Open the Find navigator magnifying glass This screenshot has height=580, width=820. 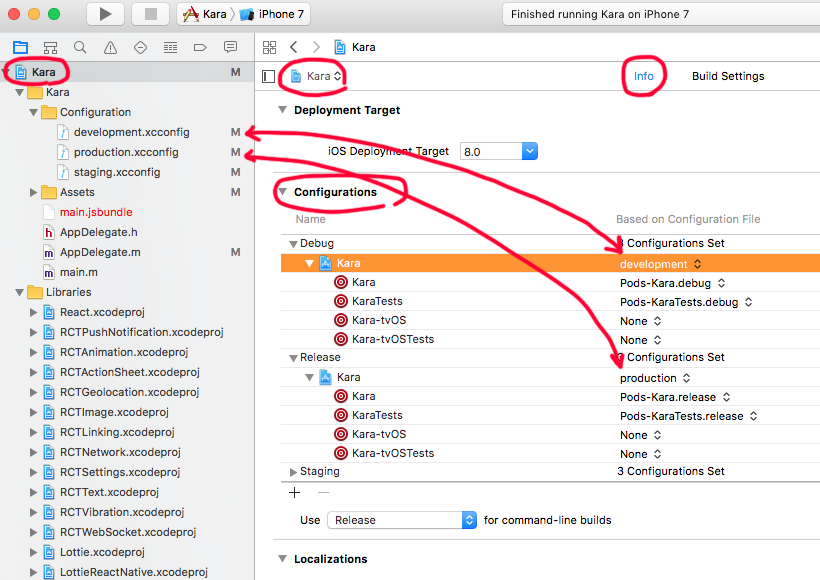click(79, 47)
